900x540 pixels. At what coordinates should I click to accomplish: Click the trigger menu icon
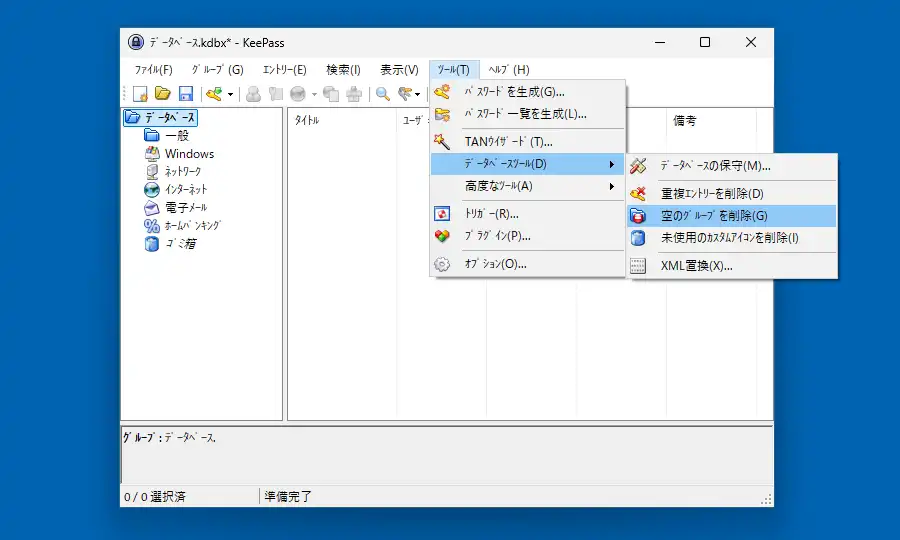click(x=442, y=214)
